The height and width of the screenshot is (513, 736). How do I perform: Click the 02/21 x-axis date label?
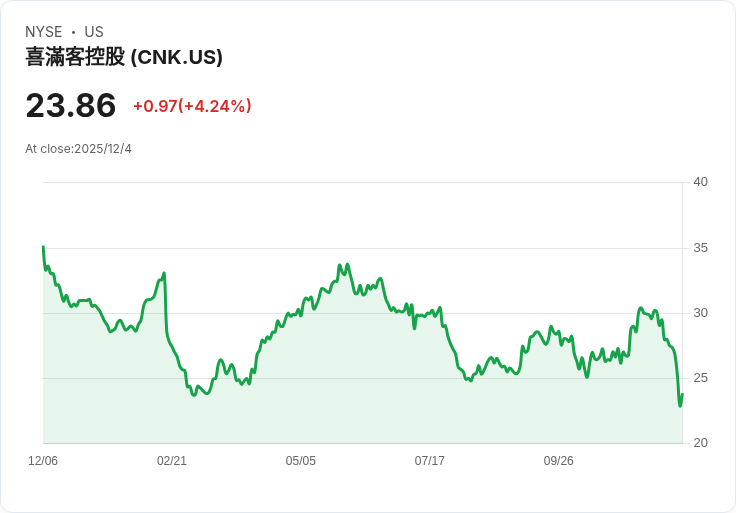(x=172, y=460)
